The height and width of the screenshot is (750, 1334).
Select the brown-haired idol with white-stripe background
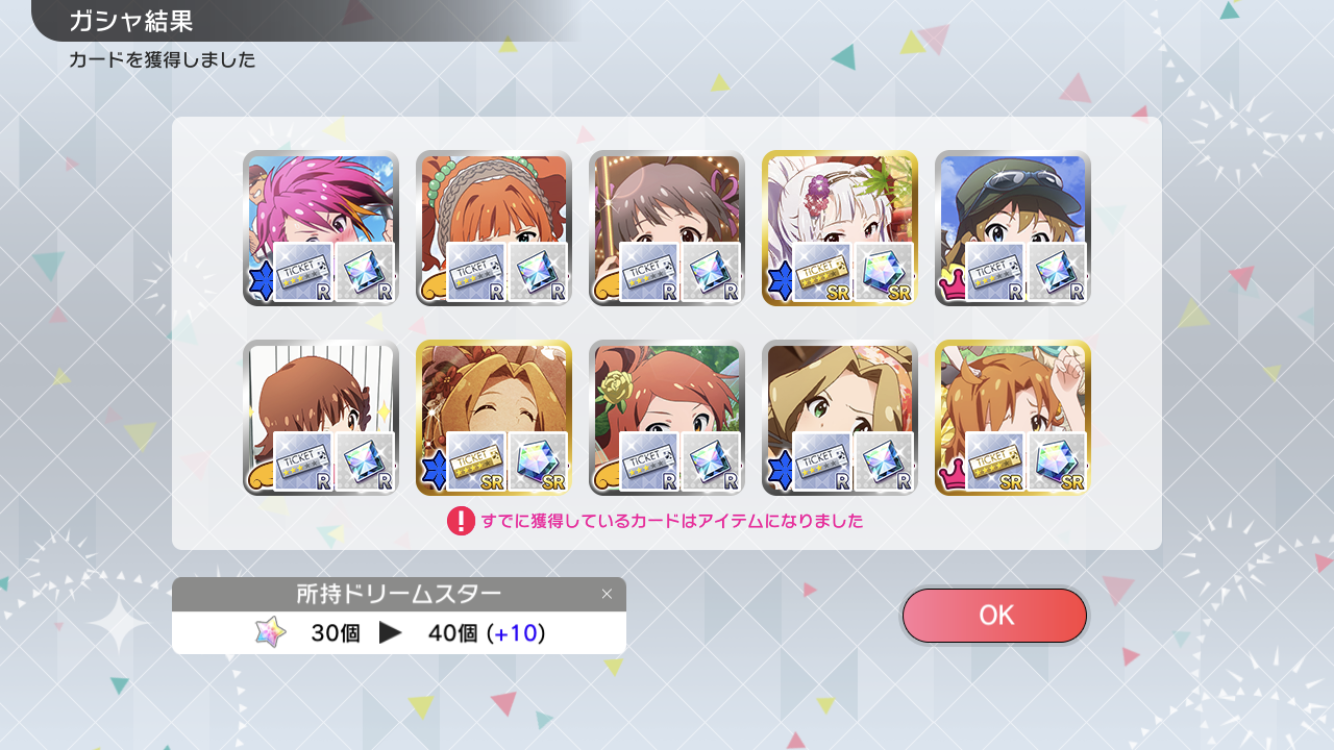tap(321, 418)
